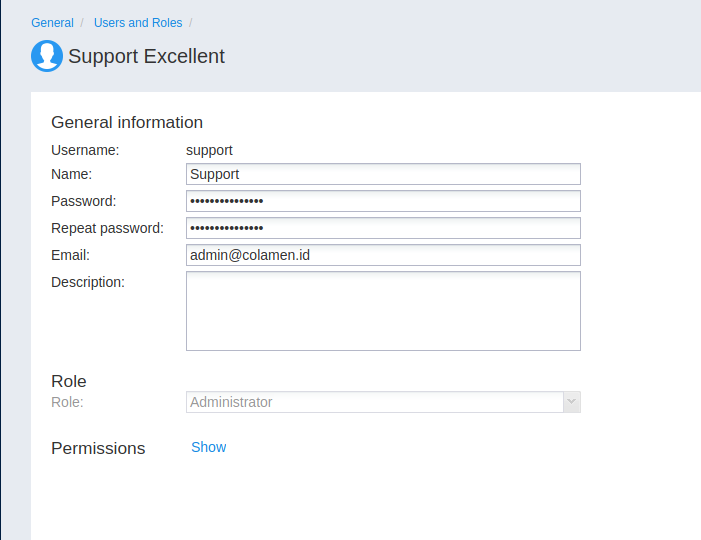Open the General breadcrumb link
The width and height of the screenshot is (701, 540).
coord(52,23)
